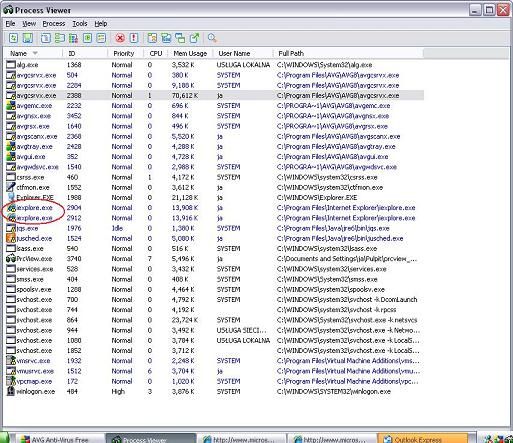Click the Name column sort arrow
513x443 pixels.
click(35, 53)
